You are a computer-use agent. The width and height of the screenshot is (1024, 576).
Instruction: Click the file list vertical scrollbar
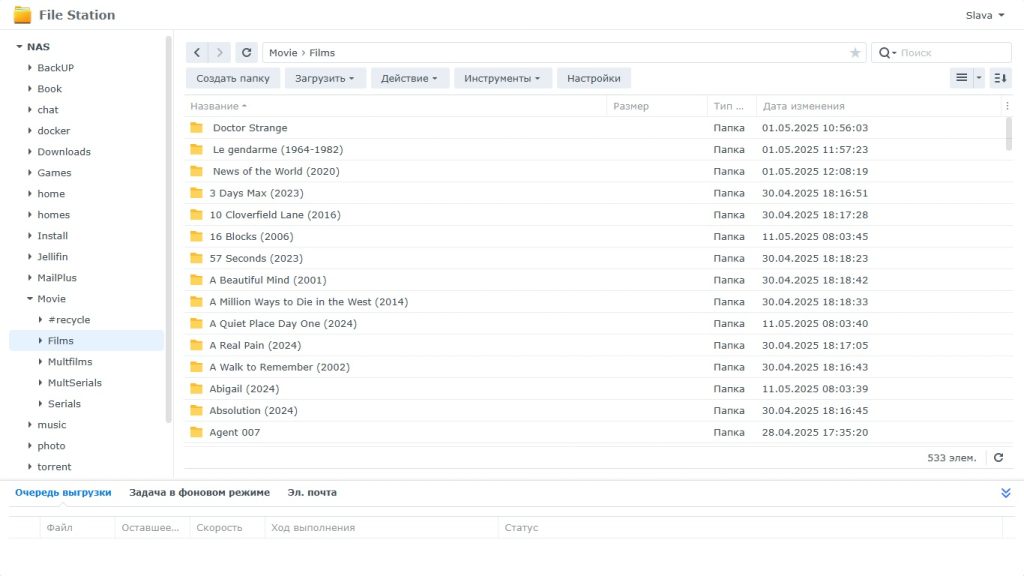[1008, 134]
